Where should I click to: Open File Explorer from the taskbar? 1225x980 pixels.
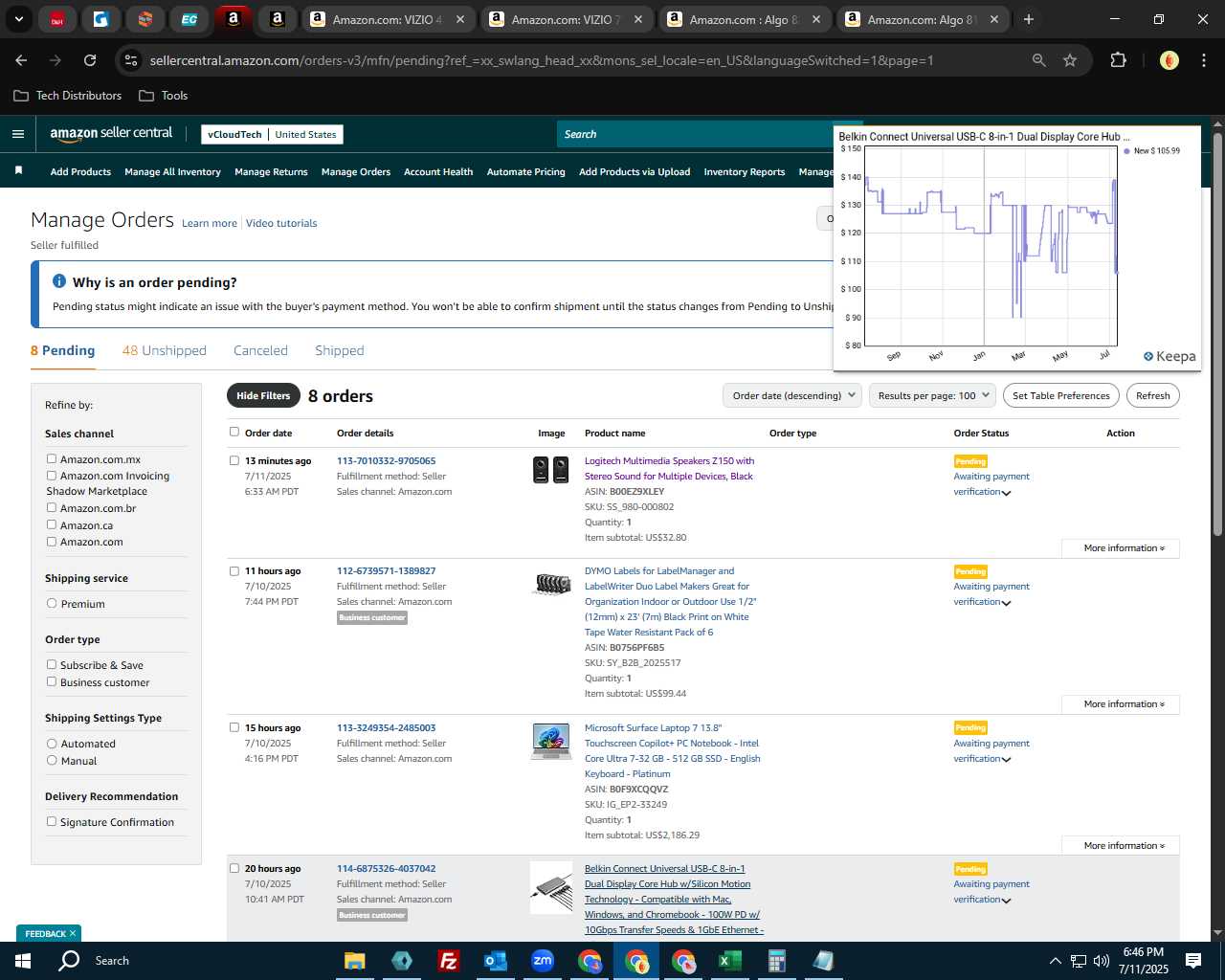click(355, 961)
